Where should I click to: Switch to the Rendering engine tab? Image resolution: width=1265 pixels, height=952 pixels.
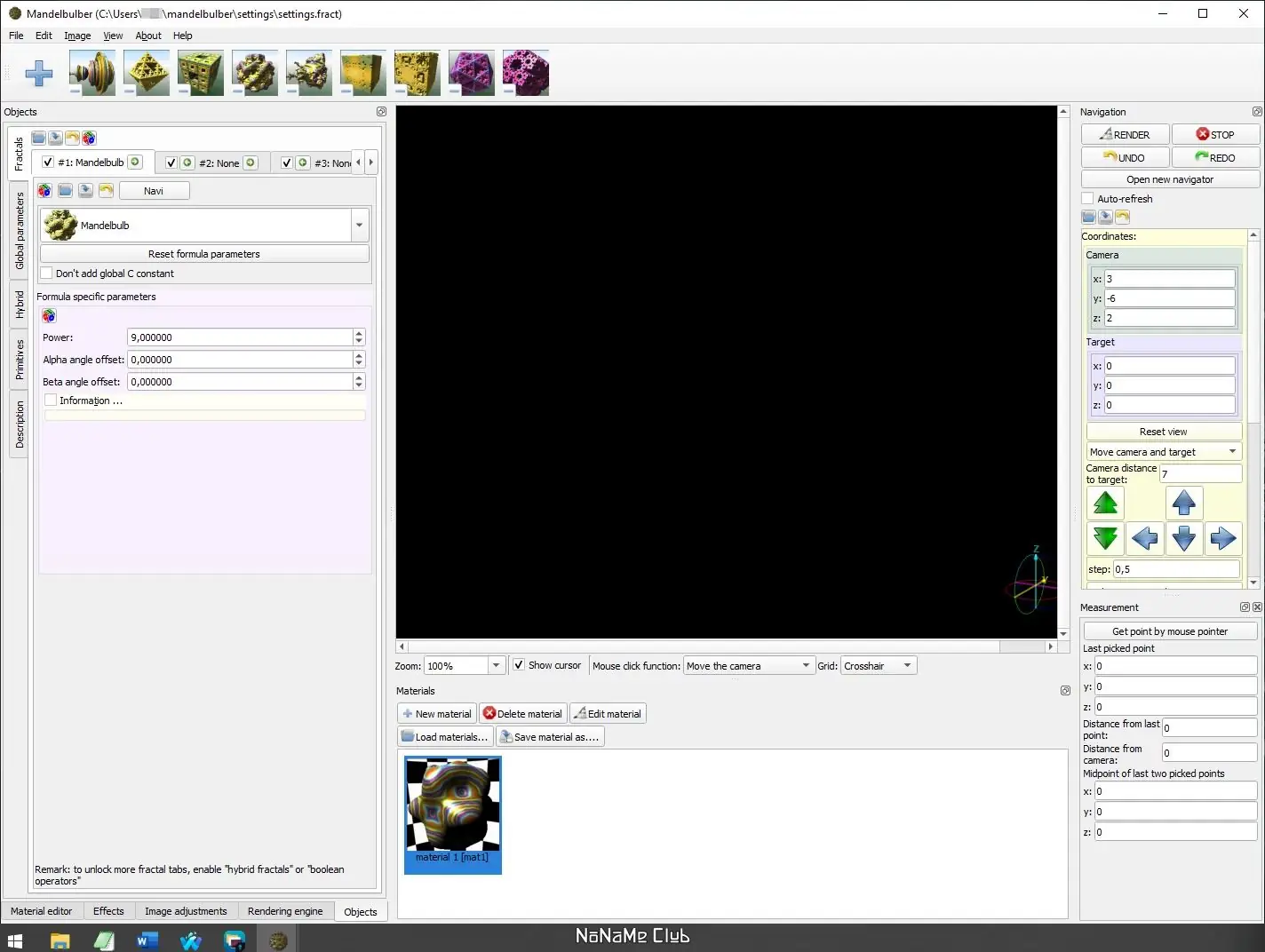285,911
